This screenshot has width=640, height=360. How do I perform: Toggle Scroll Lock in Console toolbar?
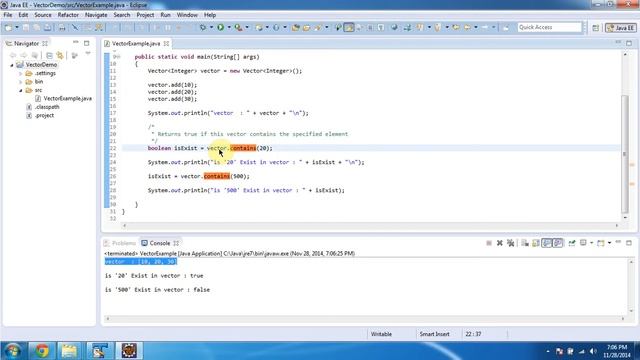point(536,243)
